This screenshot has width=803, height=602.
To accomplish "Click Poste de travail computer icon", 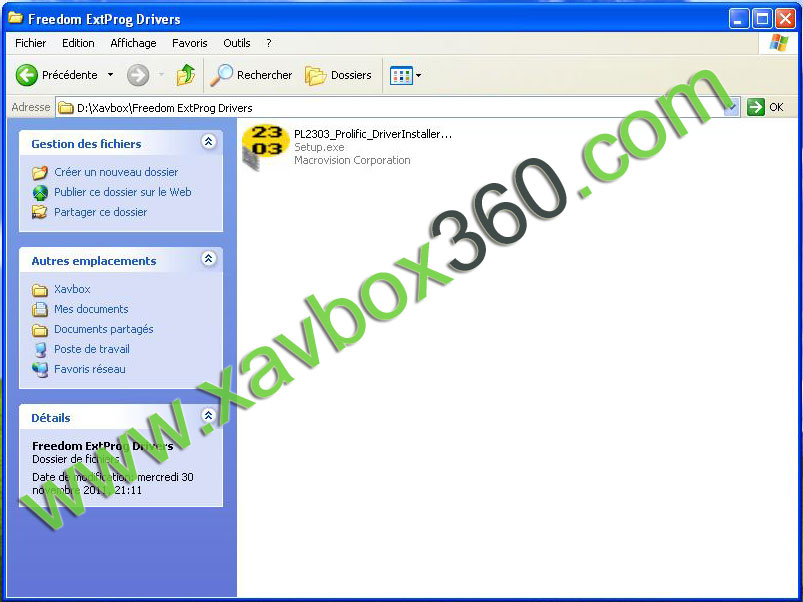I will pyautogui.click(x=40, y=350).
